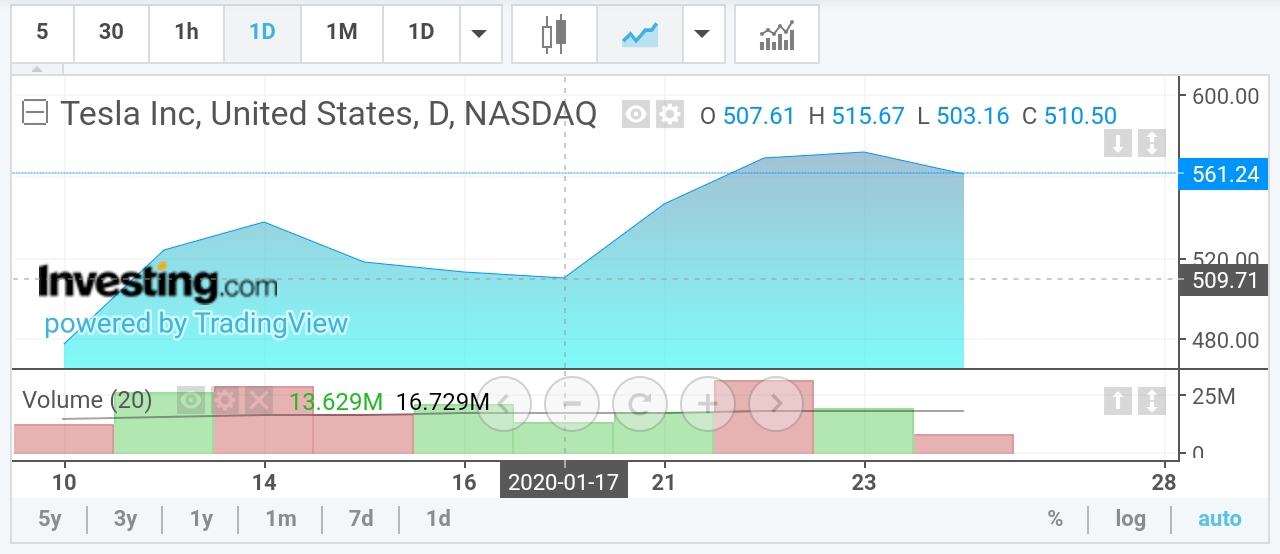Pan chart right with arrow
1280x554 pixels.
point(775,404)
